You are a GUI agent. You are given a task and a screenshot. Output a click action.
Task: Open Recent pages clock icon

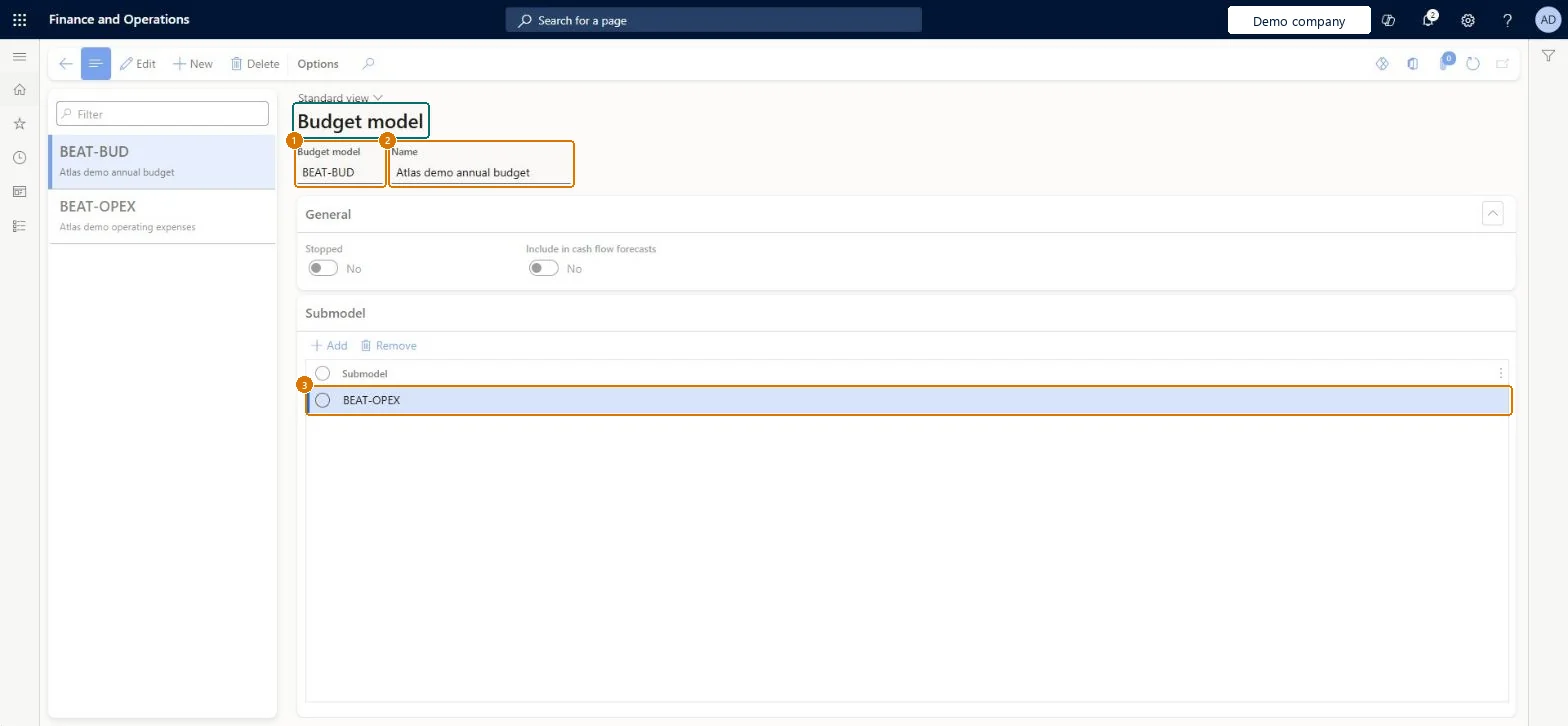point(19,158)
